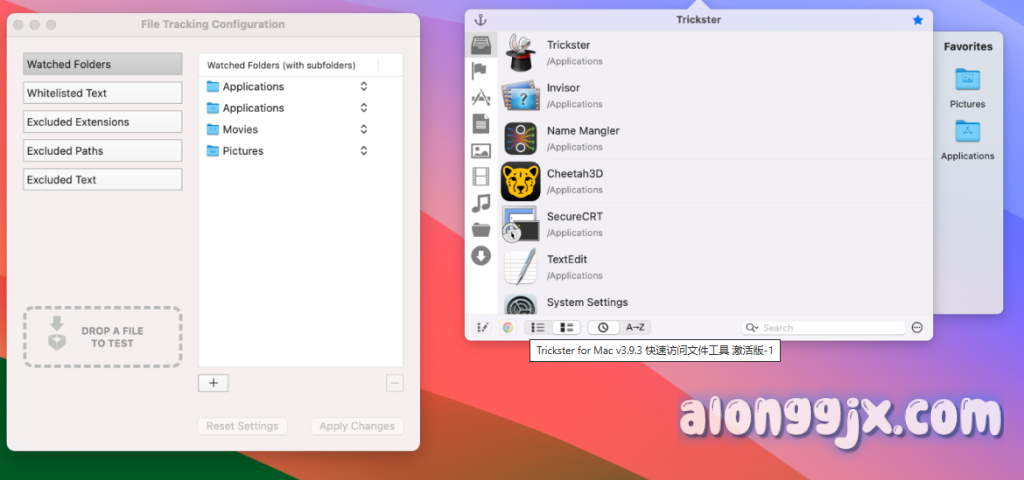The width and height of the screenshot is (1024, 480).
Task: Select the Images filter icon in sidebar
Action: (481, 151)
